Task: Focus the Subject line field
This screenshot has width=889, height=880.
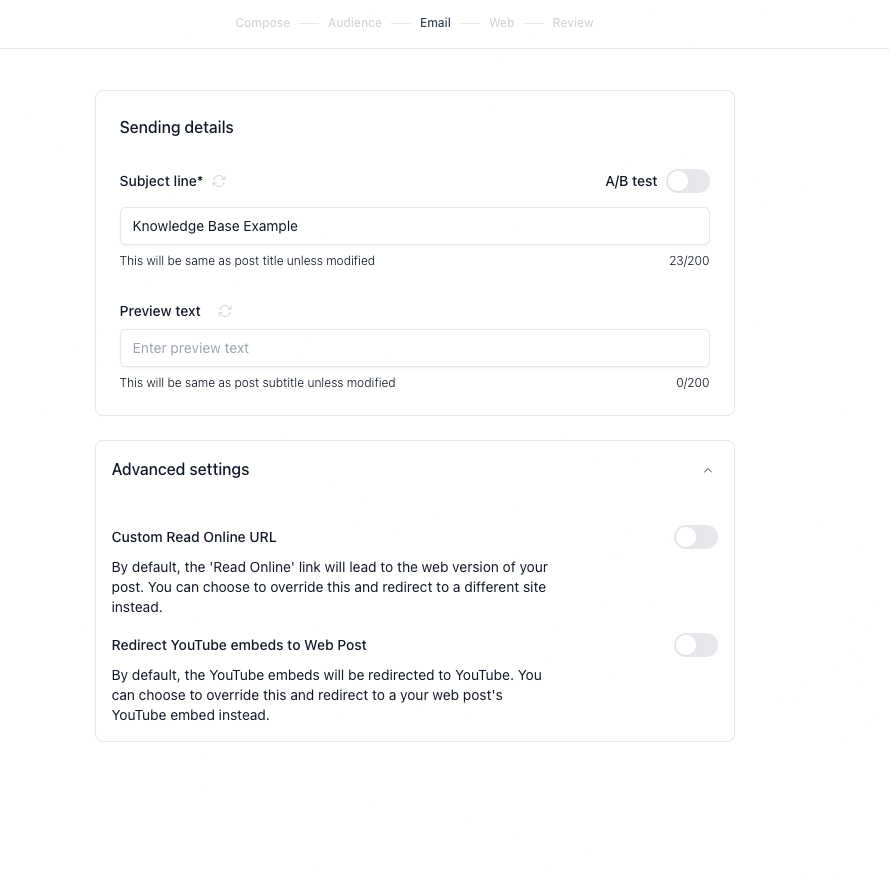Action: click(x=414, y=226)
